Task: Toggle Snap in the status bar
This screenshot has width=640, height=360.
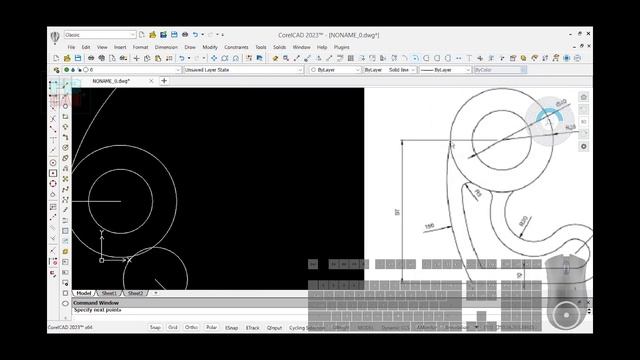Action: [x=155, y=327]
